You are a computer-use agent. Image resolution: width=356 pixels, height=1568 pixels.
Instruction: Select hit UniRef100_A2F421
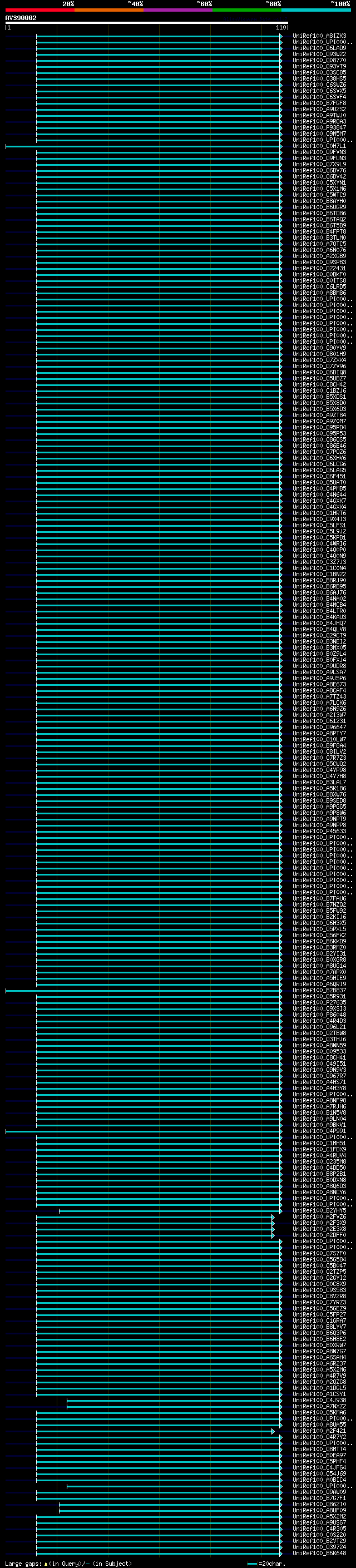319,1431
